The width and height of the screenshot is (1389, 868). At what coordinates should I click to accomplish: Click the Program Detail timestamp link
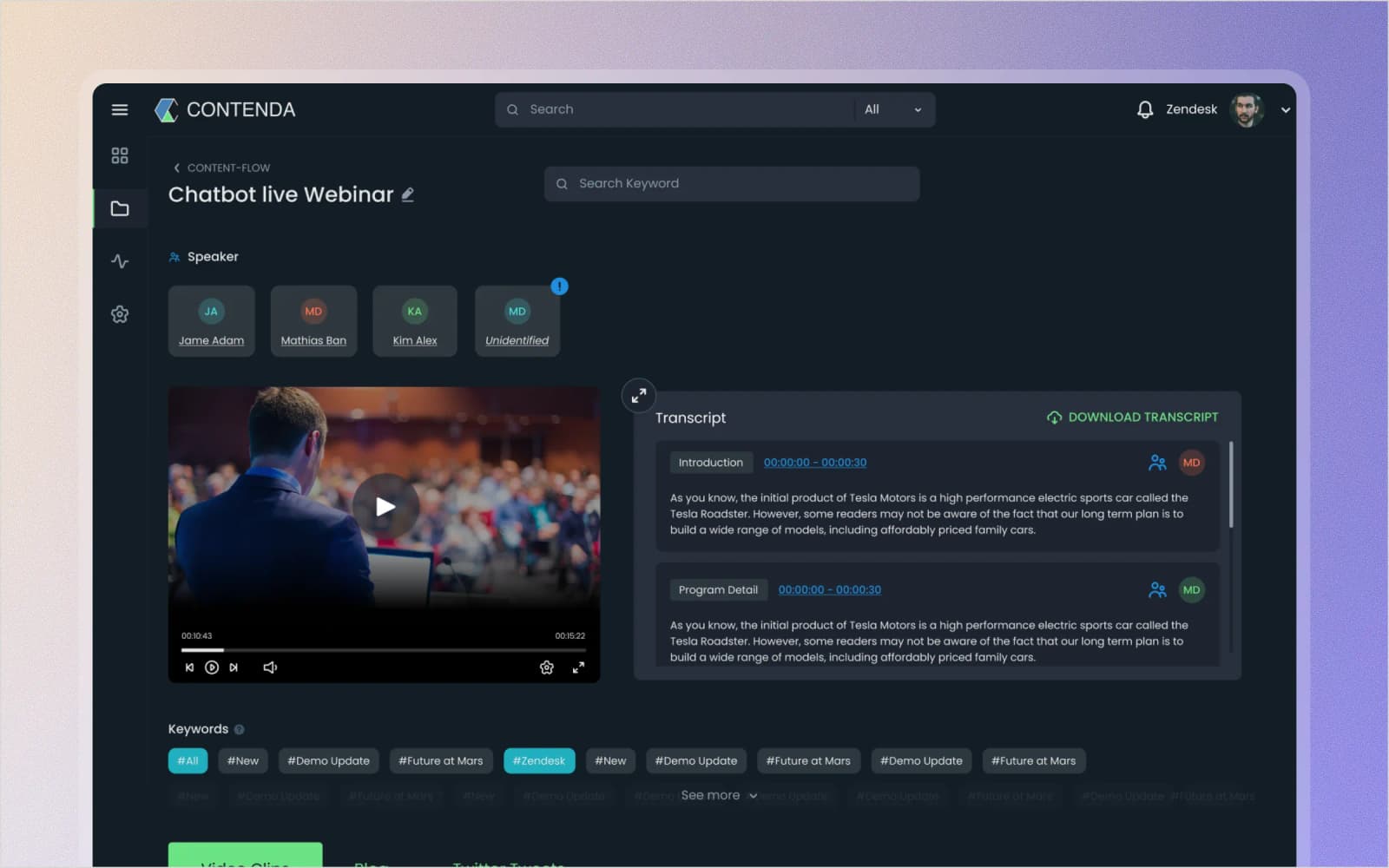pos(830,590)
